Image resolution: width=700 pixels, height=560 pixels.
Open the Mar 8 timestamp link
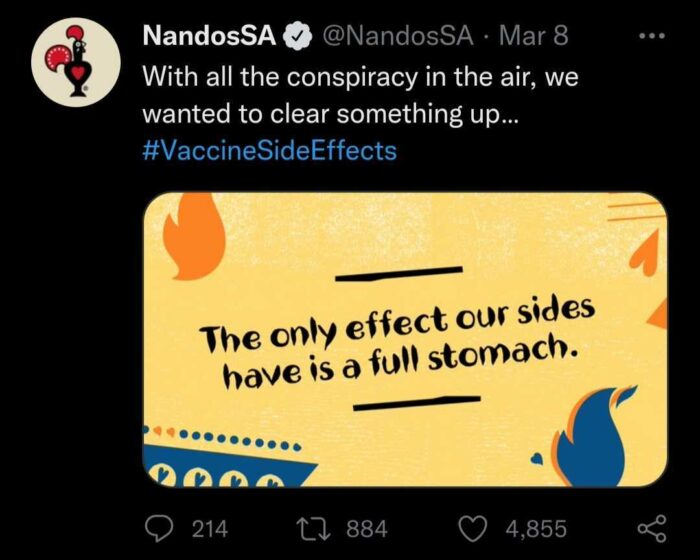pyautogui.click(x=534, y=36)
